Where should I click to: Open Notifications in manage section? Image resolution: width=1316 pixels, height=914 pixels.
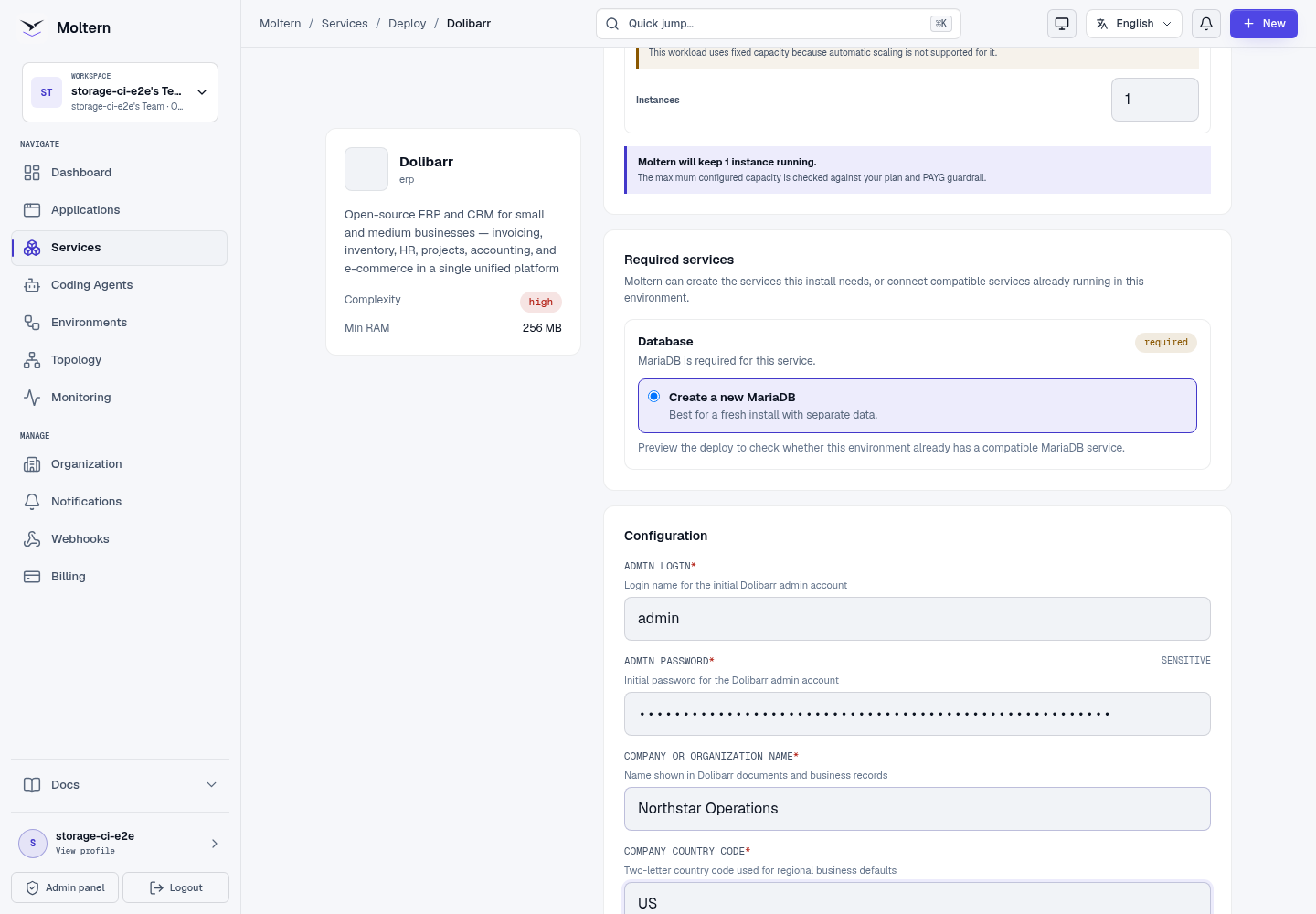click(119, 502)
